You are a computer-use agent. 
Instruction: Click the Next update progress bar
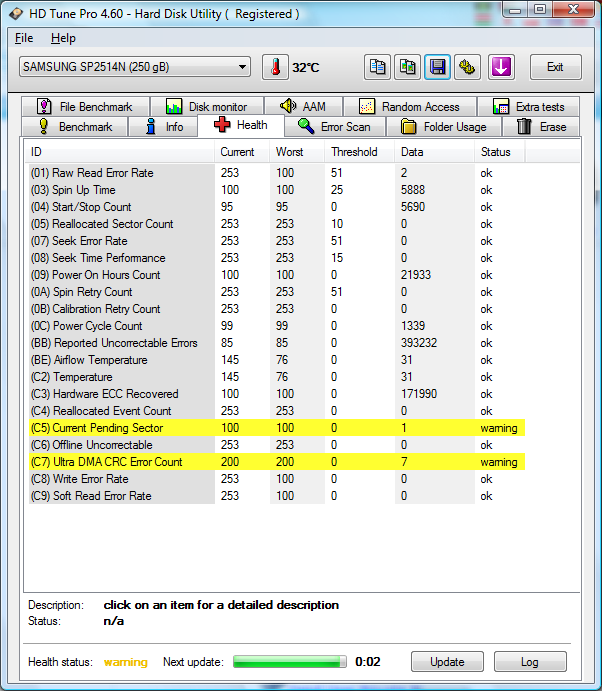click(x=290, y=661)
